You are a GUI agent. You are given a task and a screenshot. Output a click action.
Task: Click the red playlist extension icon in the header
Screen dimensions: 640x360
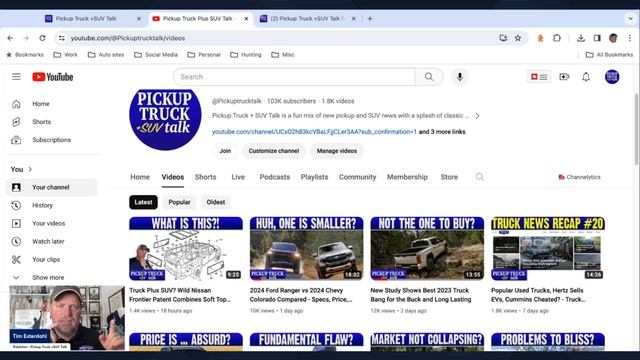tap(539, 77)
